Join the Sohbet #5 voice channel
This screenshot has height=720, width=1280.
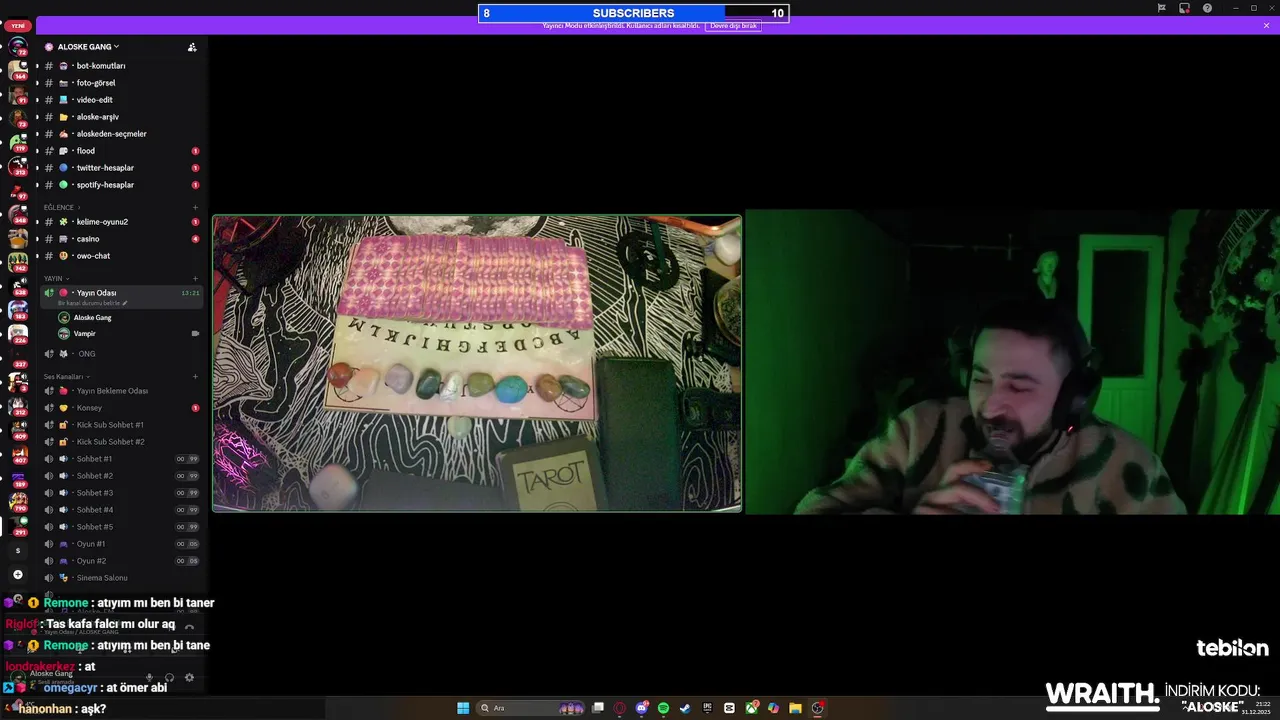click(120, 527)
